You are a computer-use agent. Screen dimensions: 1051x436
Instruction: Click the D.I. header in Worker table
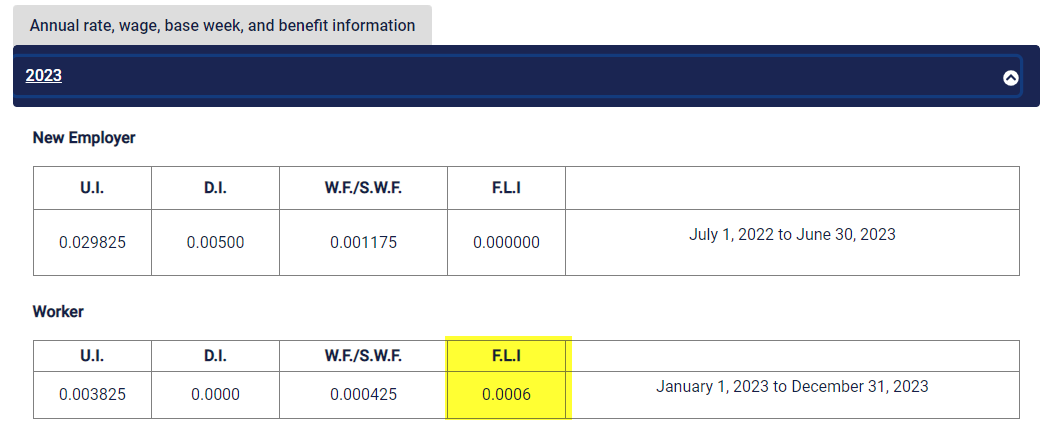point(215,356)
